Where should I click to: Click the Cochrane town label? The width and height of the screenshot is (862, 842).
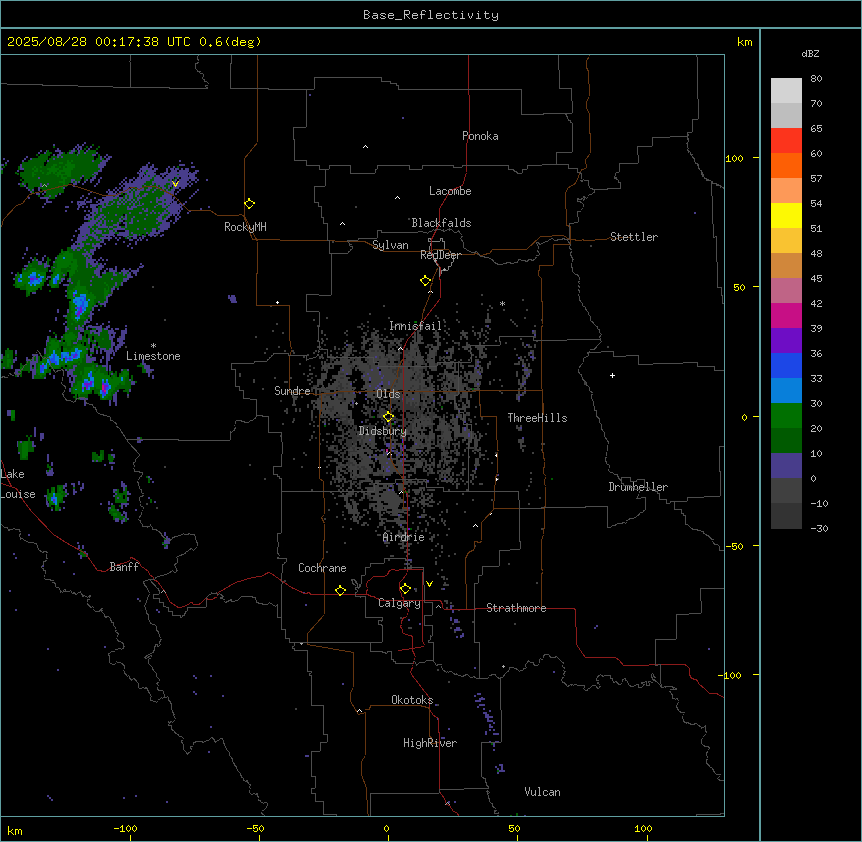click(x=322, y=568)
